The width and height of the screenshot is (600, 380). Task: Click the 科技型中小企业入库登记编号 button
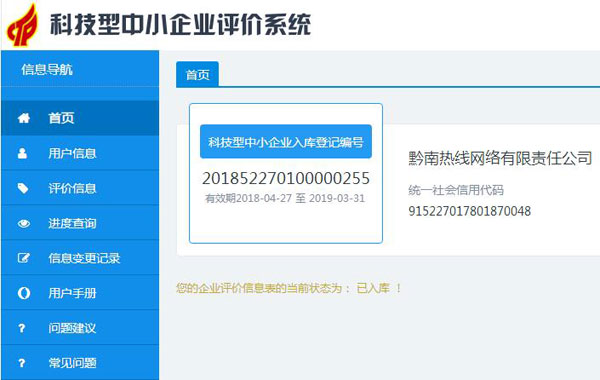286,142
